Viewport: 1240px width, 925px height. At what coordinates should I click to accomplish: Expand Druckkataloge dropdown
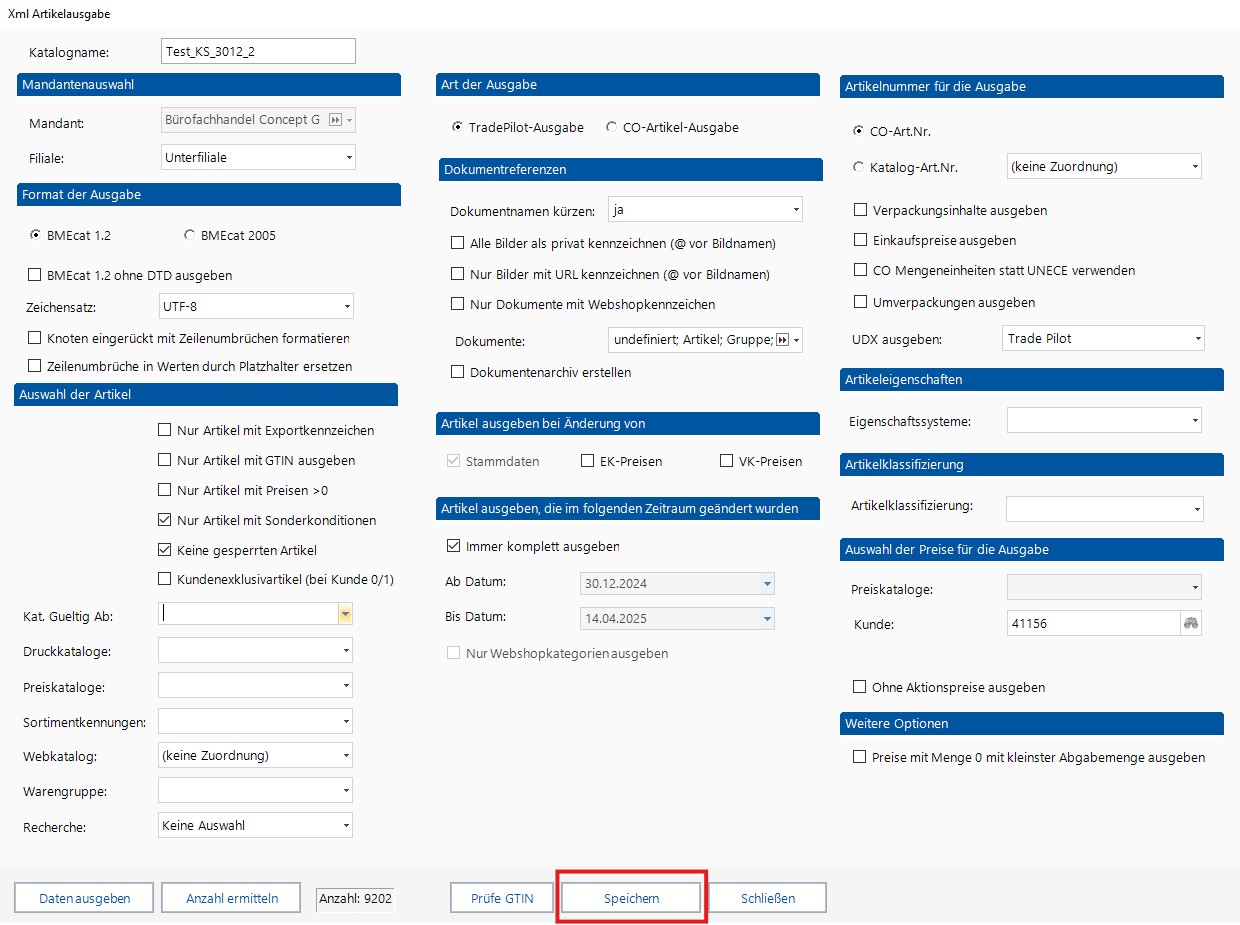pos(256,651)
